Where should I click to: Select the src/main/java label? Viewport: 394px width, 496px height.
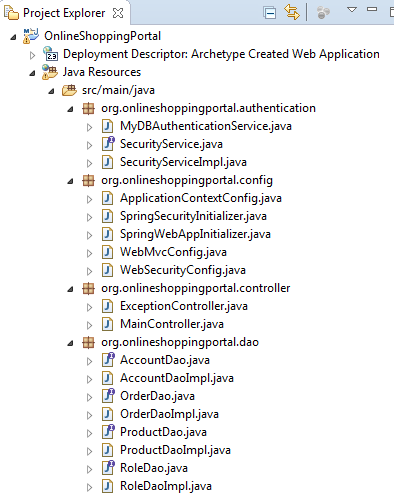tap(118, 90)
